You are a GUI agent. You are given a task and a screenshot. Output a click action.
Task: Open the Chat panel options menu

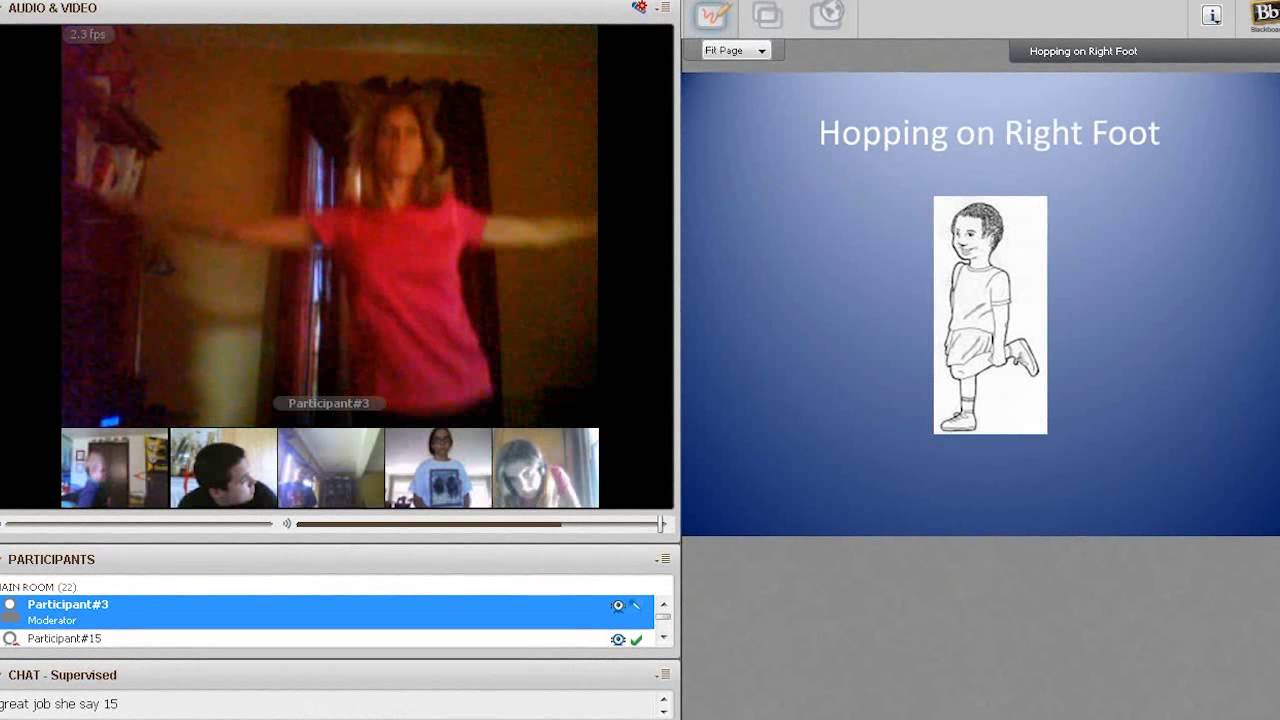tap(663, 675)
